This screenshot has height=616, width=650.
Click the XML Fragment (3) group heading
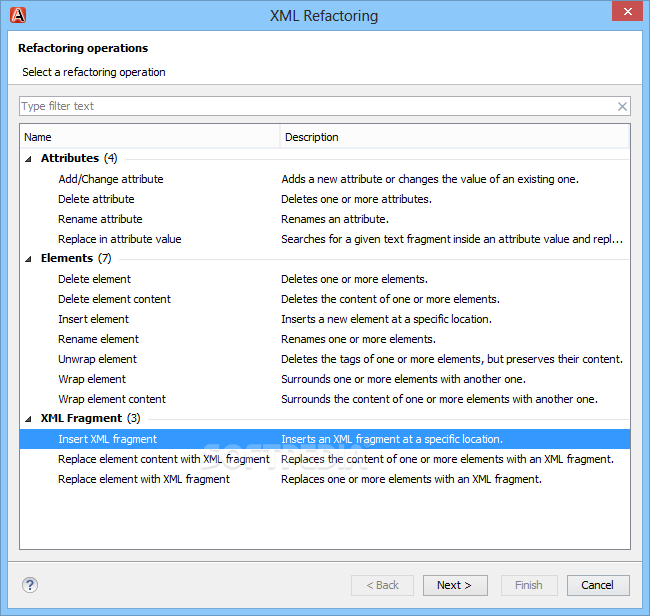click(x=90, y=418)
